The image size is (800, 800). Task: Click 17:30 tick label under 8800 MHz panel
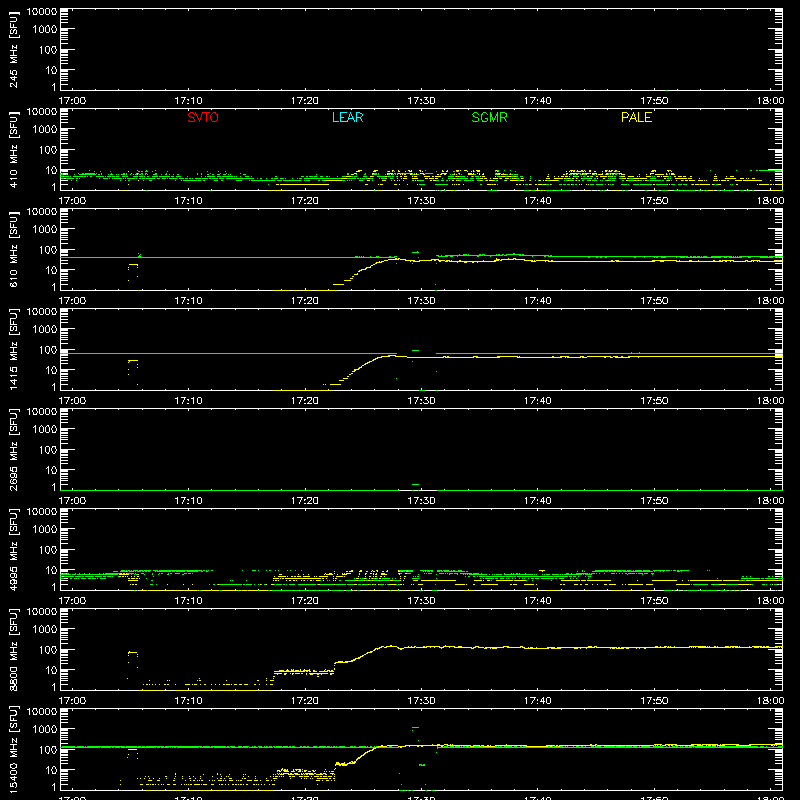tap(421, 701)
